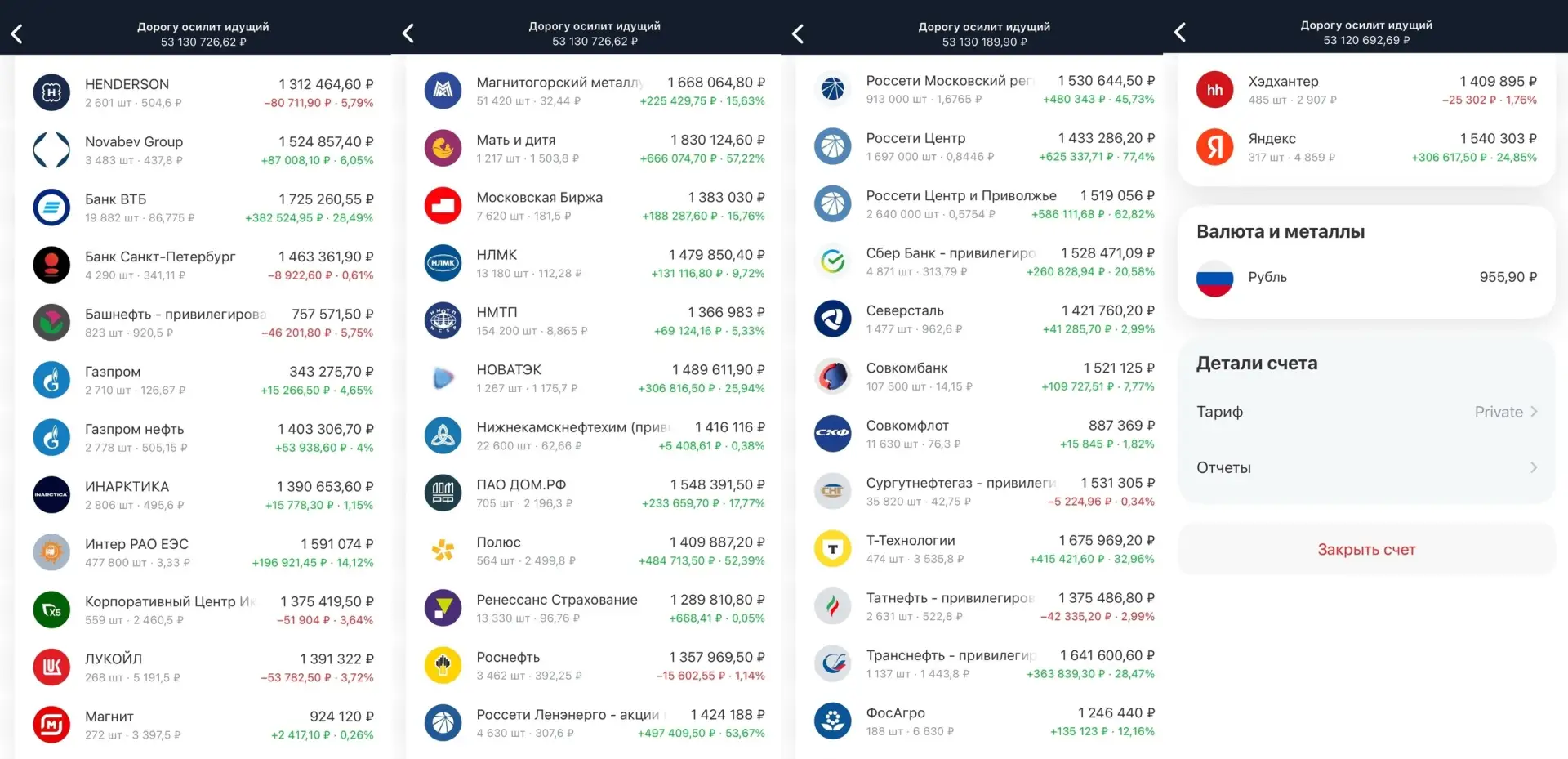Tap the Банк Санкт-Петербург red logo
Image resolution: width=1568 pixels, height=759 pixels.
51,265
